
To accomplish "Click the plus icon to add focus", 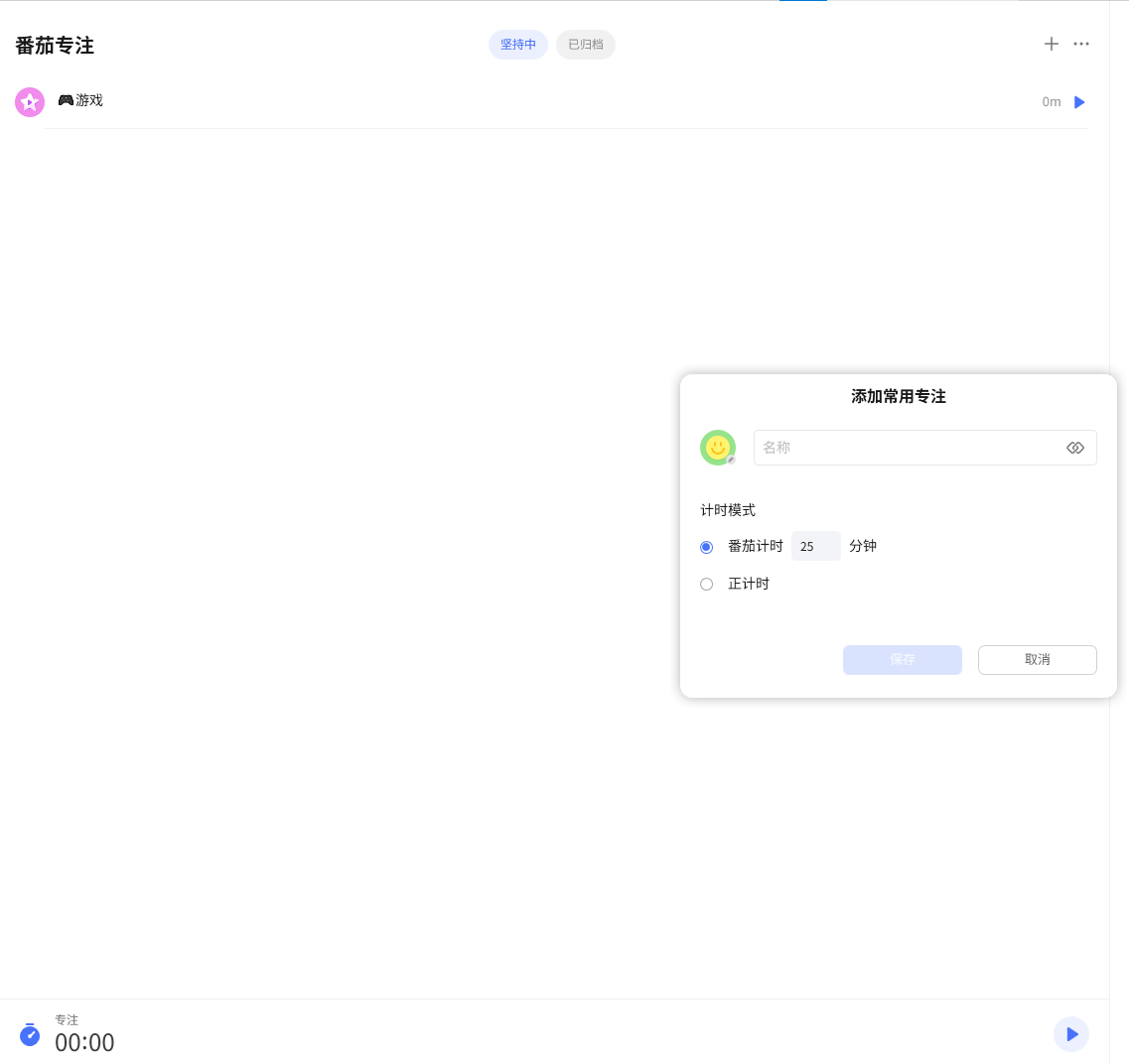I will coord(1052,44).
